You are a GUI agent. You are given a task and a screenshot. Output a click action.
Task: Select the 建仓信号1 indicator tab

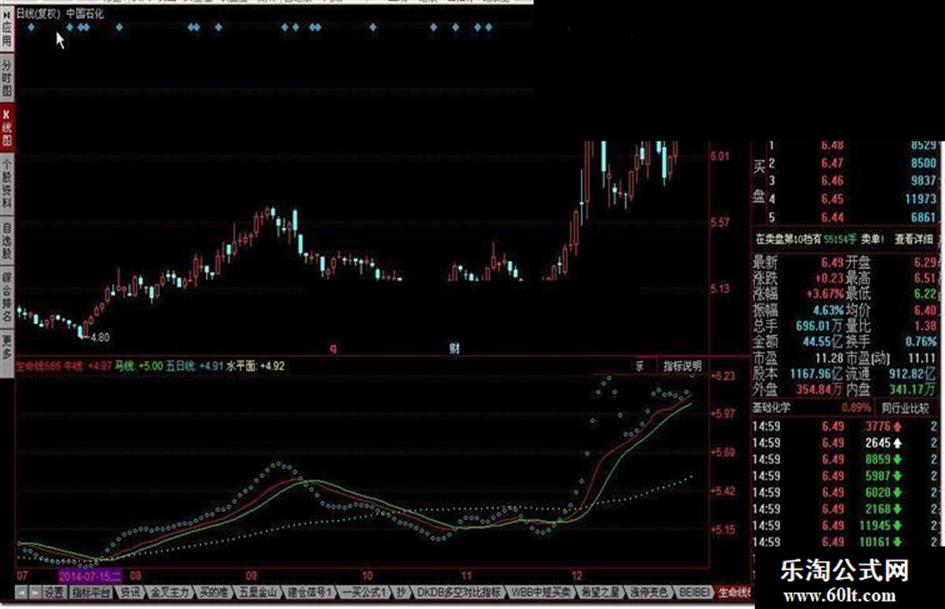pos(310,593)
